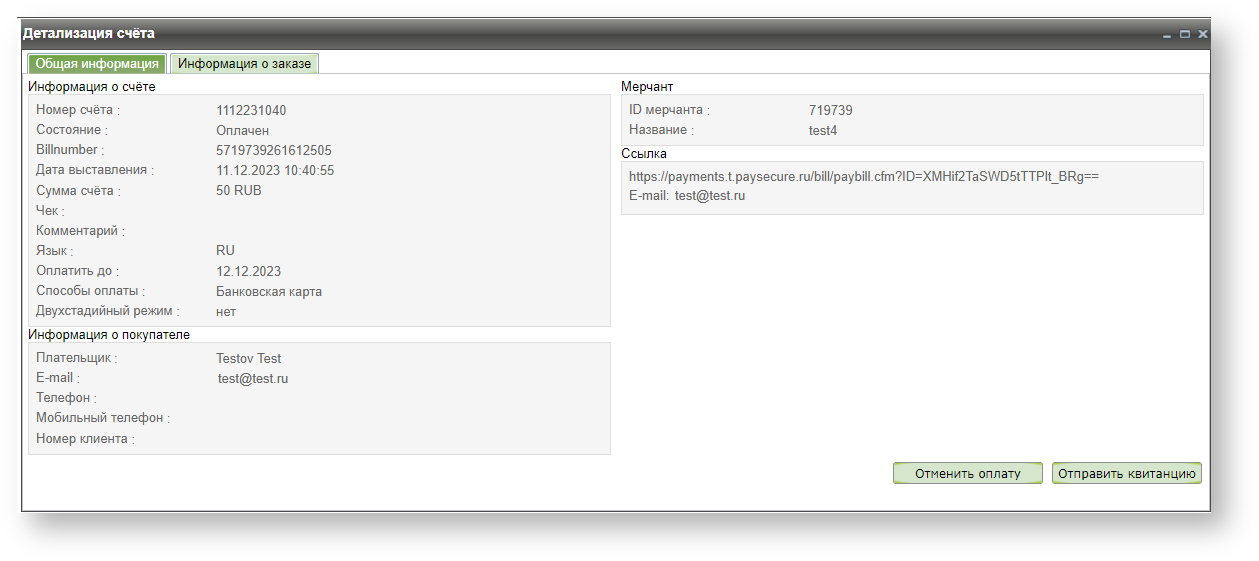
Task: Click the Детализация счёта title bar
Action: [590, 34]
